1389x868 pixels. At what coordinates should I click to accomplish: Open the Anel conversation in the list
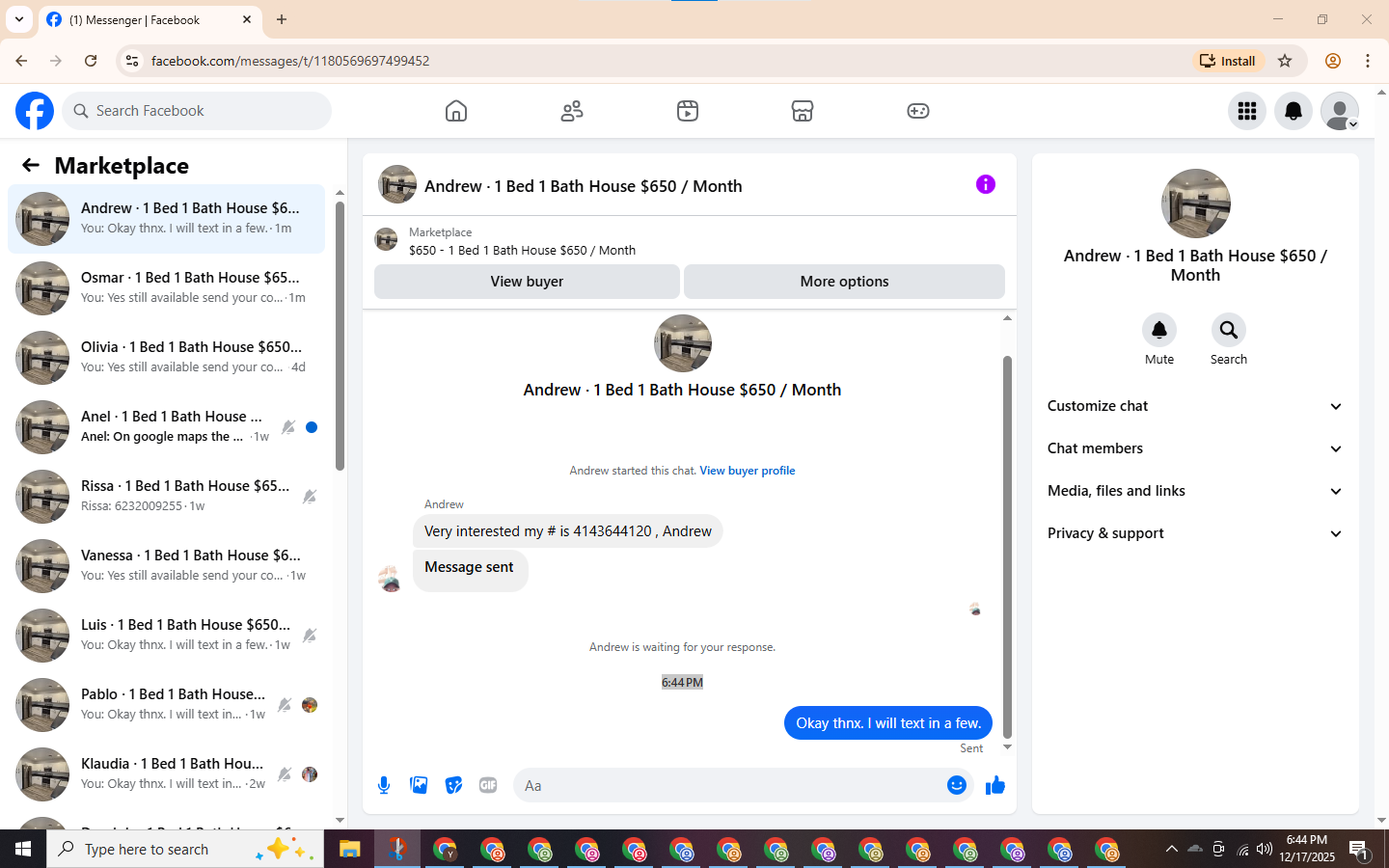(x=166, y=427)
